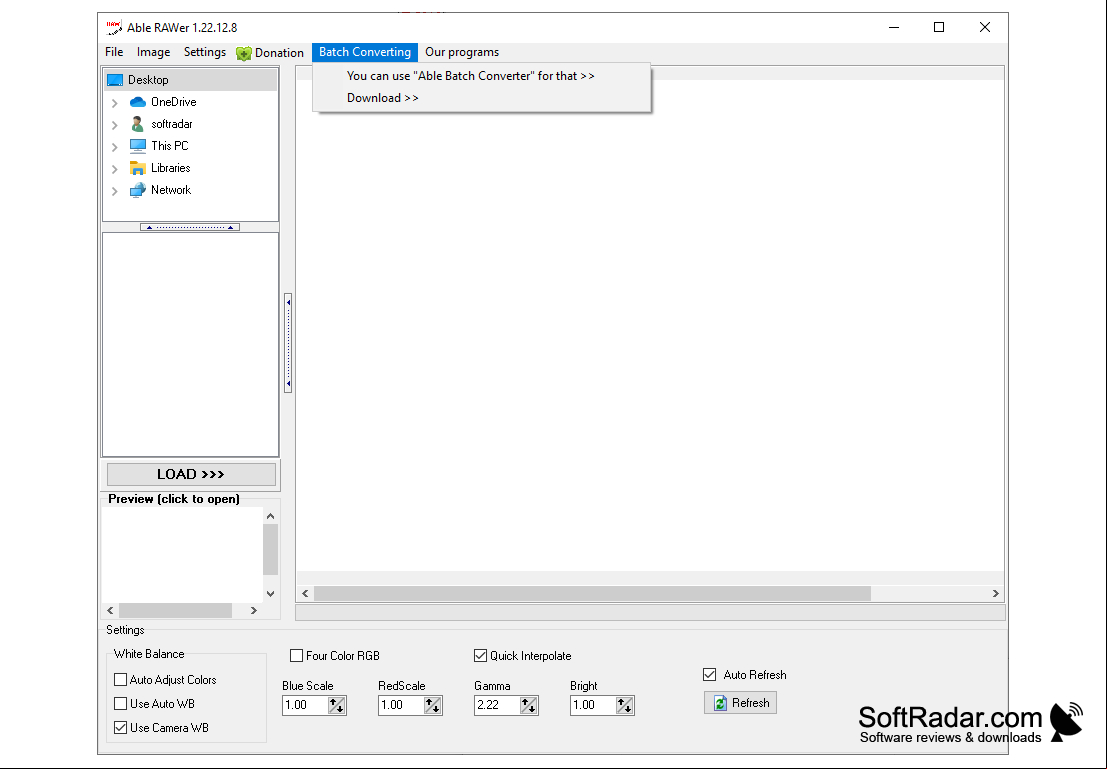Click preview panel horizontal scroll left arrow
The image size is (1107, 769).
[x=110, y=610]
